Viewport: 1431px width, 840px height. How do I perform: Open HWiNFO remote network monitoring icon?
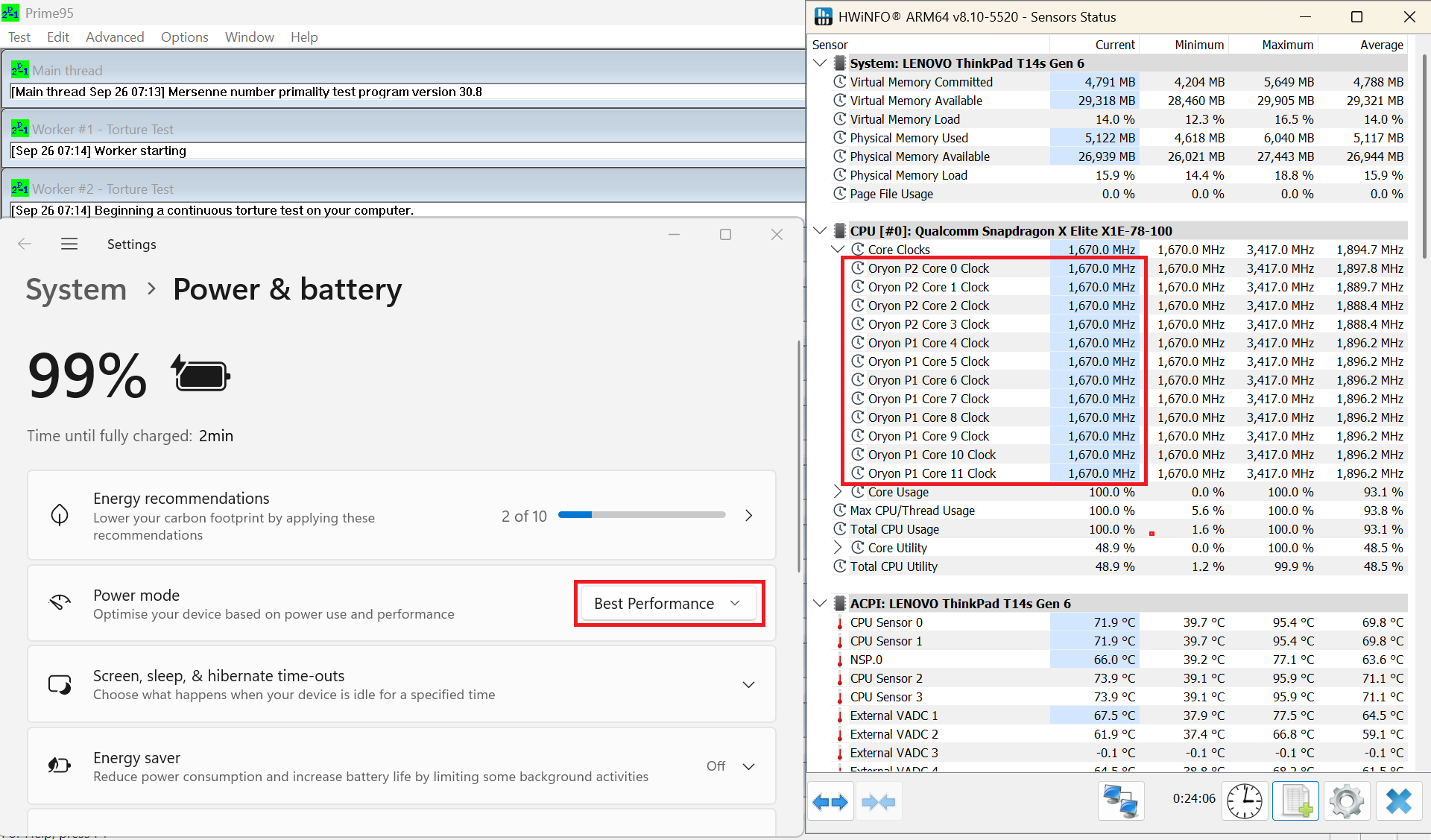(x=1120, y=802)
